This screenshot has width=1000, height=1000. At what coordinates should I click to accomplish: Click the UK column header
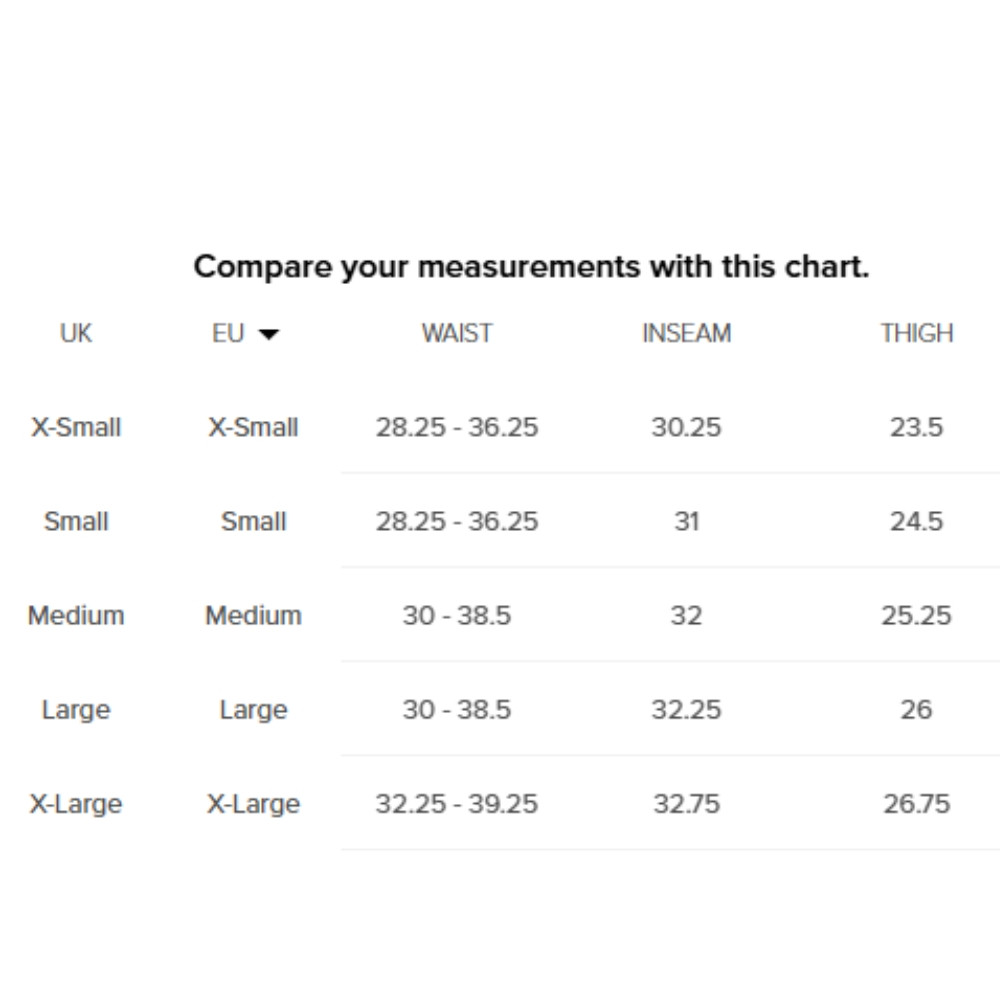tap(76, 333)
